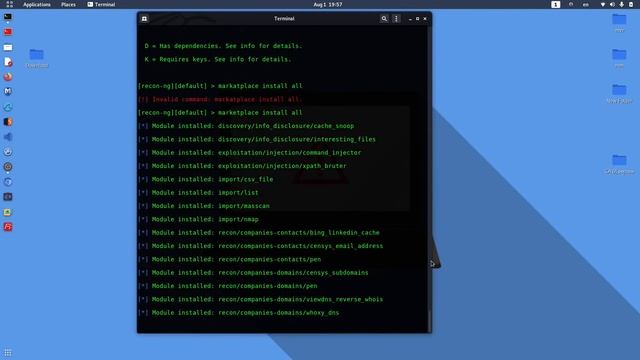Viewport: 640px width, 360px height.
Task: Launch the dark screenshot camera icon in dock
Action: 8,197
